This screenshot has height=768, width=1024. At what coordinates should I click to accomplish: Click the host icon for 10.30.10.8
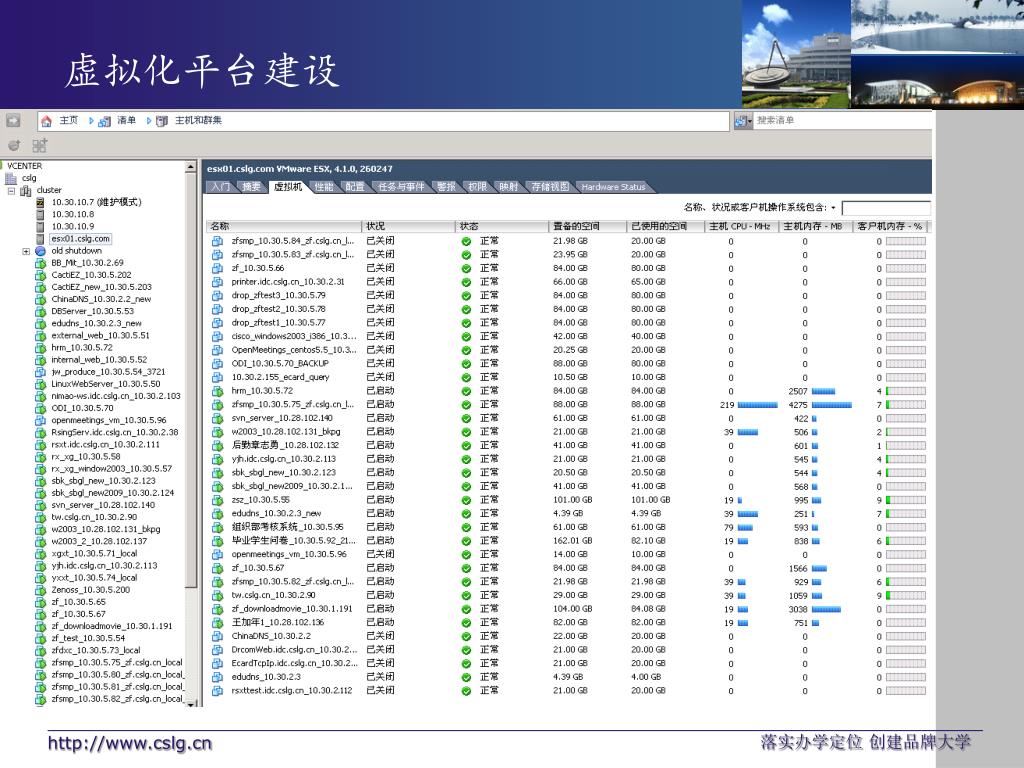pos(40,214)
